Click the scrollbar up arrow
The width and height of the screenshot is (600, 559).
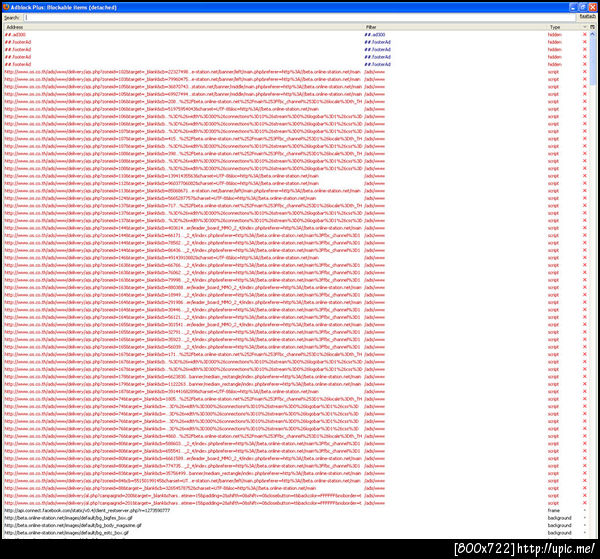(x=592, y=34)
